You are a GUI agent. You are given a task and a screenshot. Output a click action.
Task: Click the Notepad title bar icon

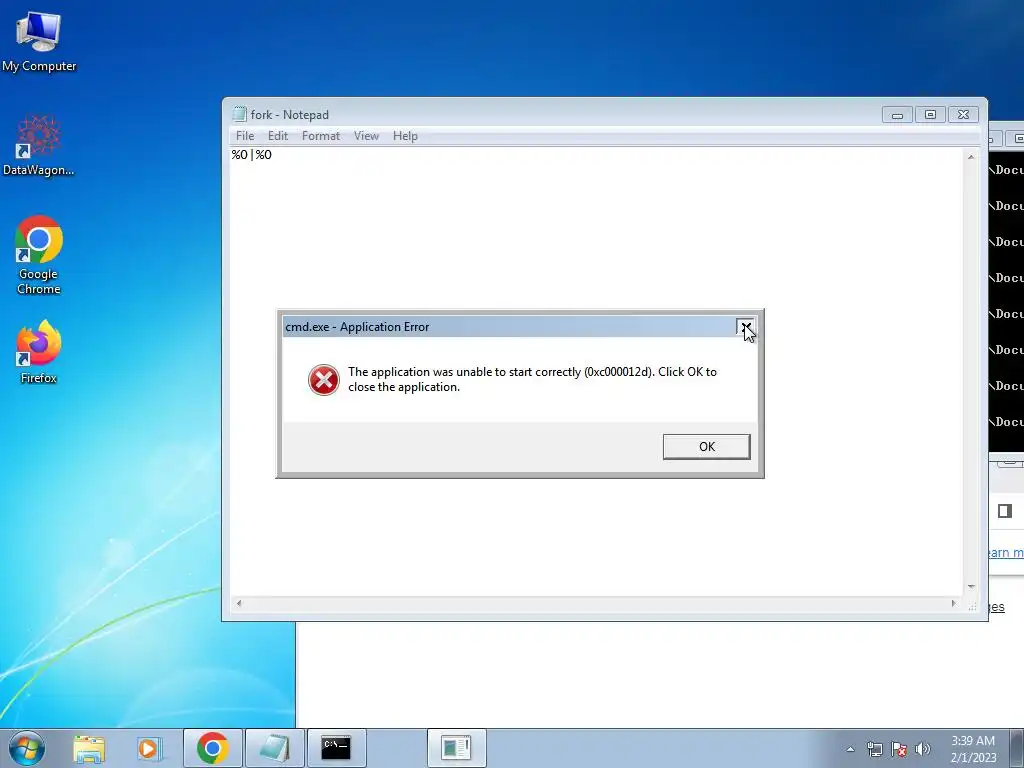pyautogui.click(x=240, y=115)
